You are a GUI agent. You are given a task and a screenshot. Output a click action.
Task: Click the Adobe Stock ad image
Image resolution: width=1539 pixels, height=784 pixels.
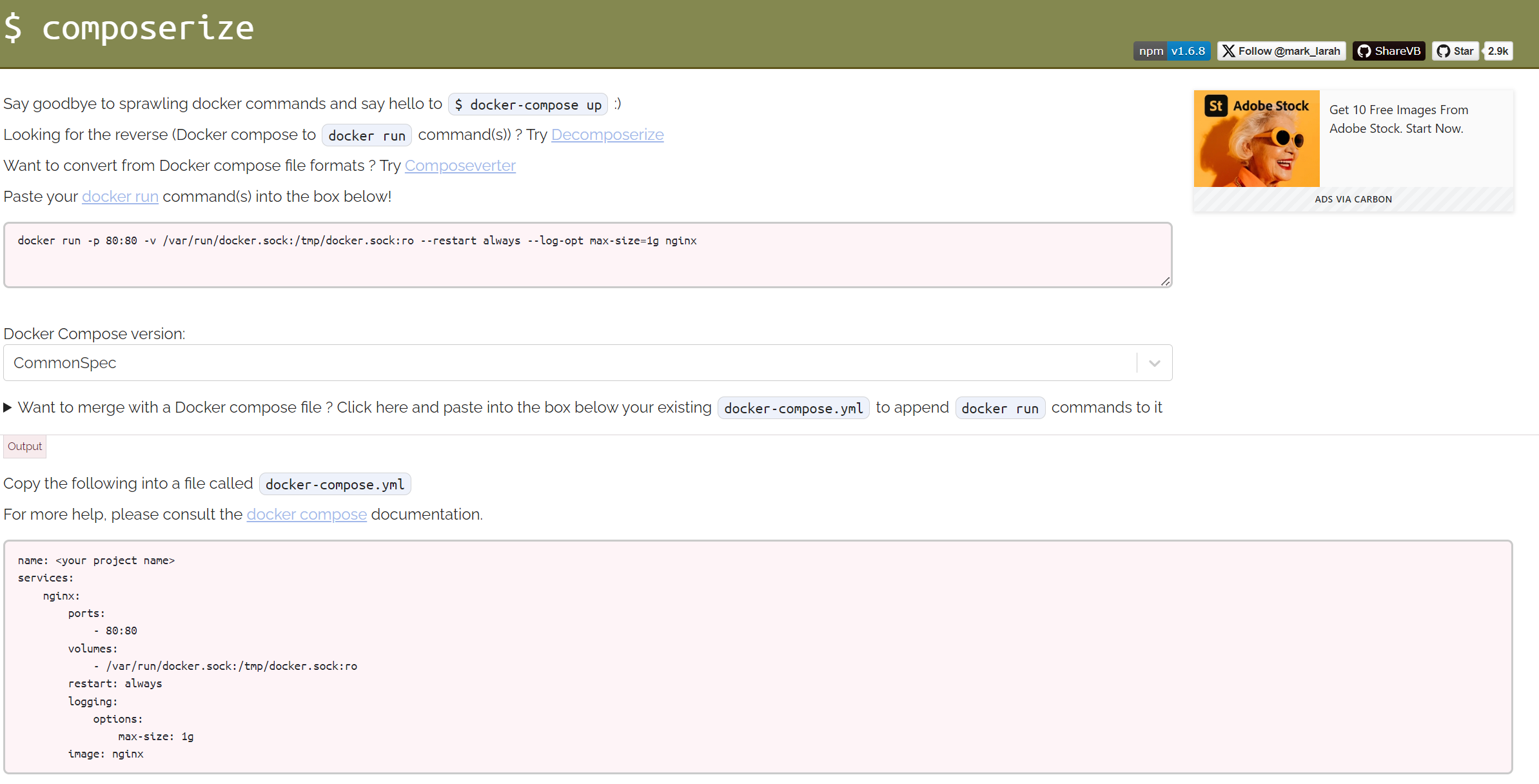(x=1256, y=139)
